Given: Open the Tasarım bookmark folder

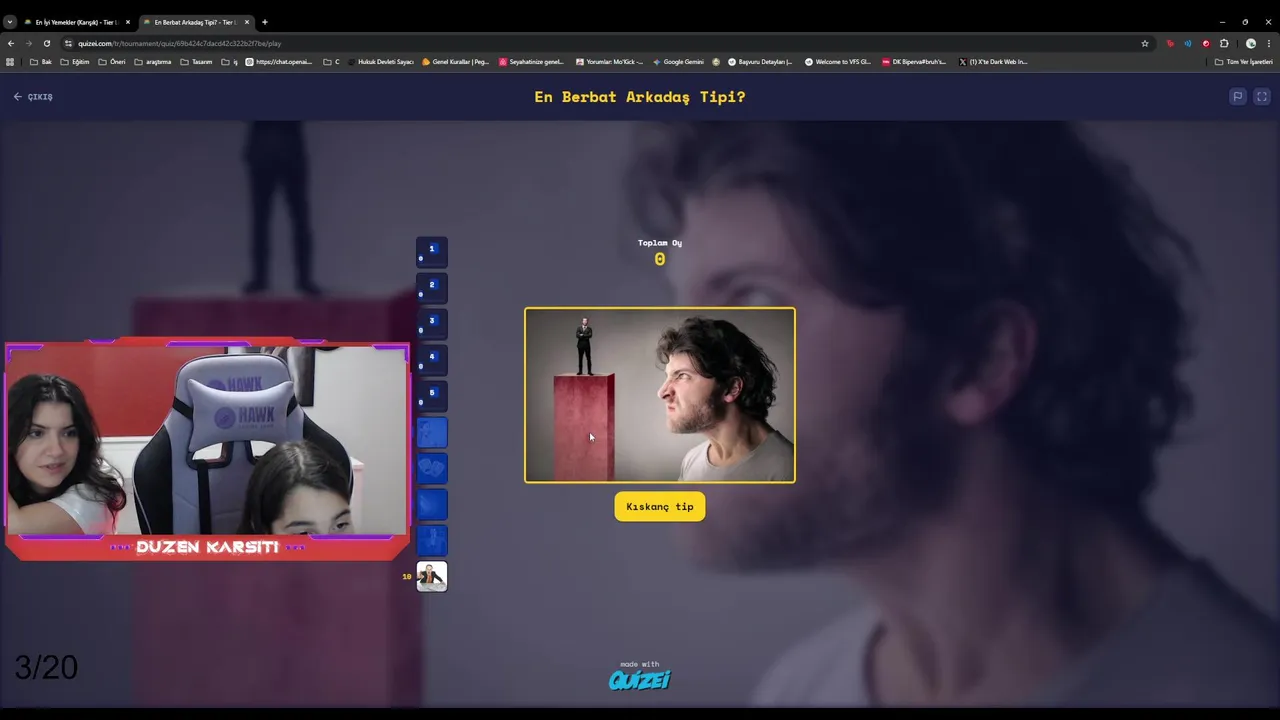Looking at the screenshot, I should (x=196, y=62).
